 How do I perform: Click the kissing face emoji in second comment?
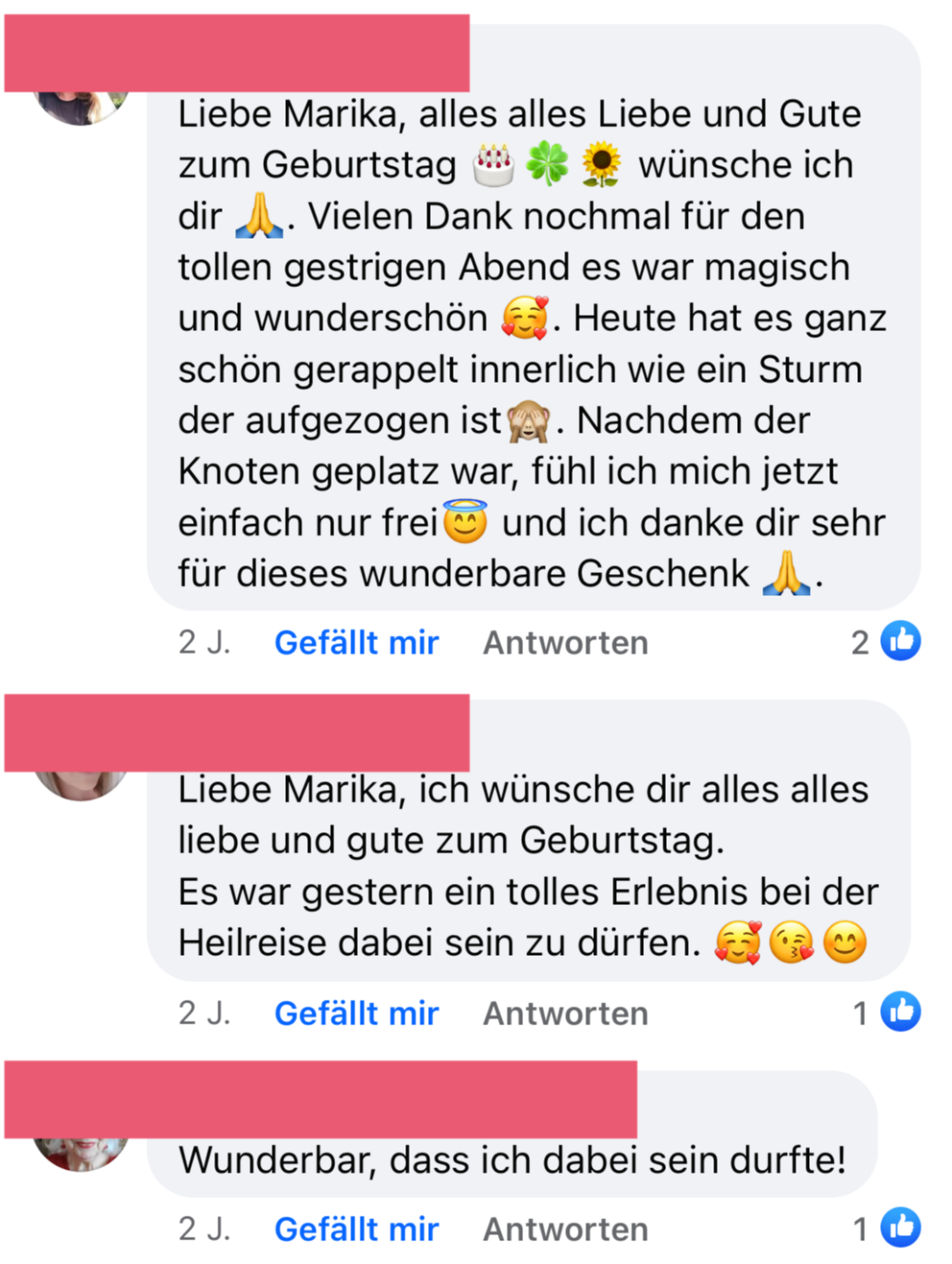click(x=791, y=944)
